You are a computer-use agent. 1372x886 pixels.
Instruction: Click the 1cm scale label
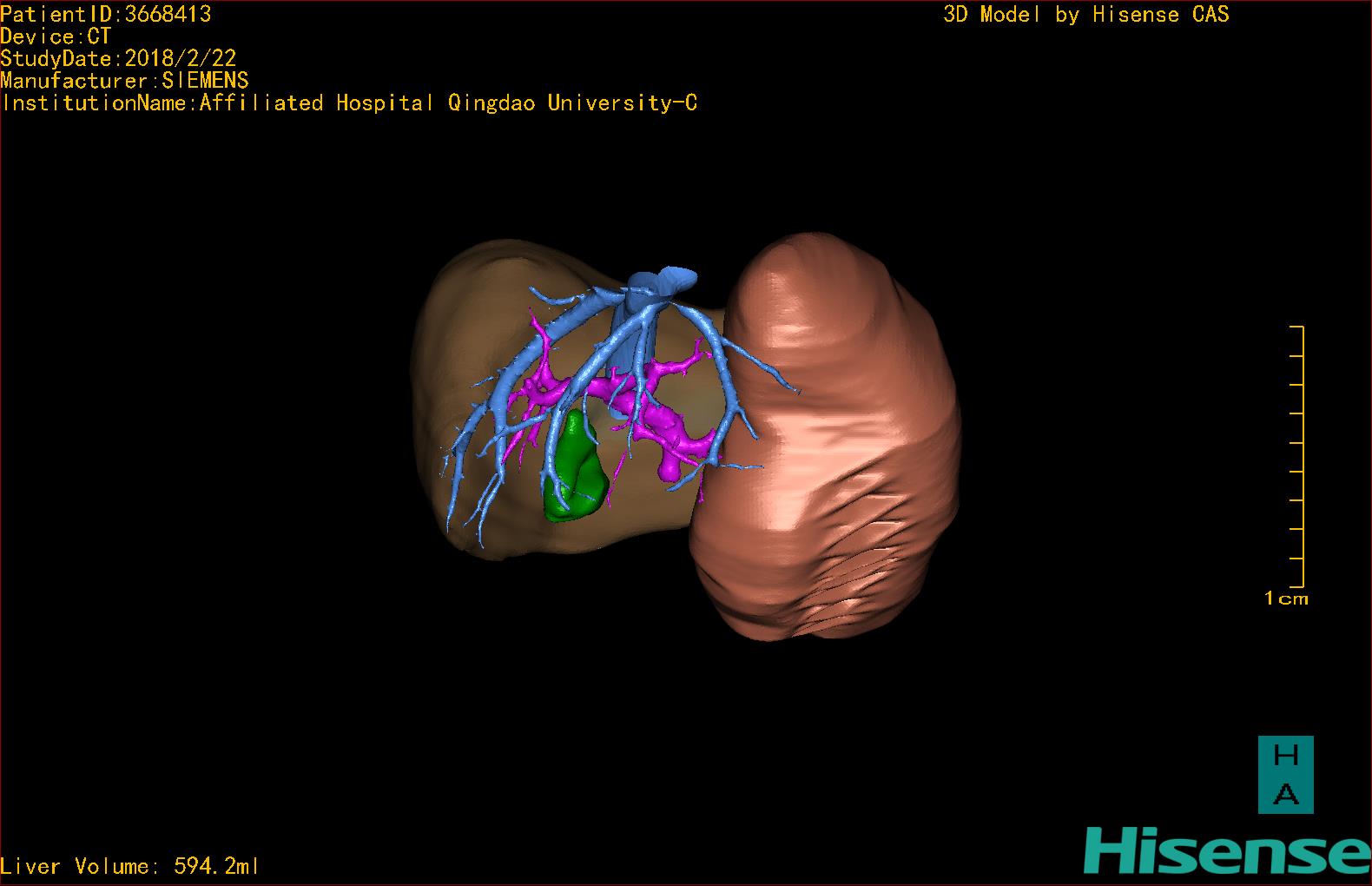pos(1286,598)
